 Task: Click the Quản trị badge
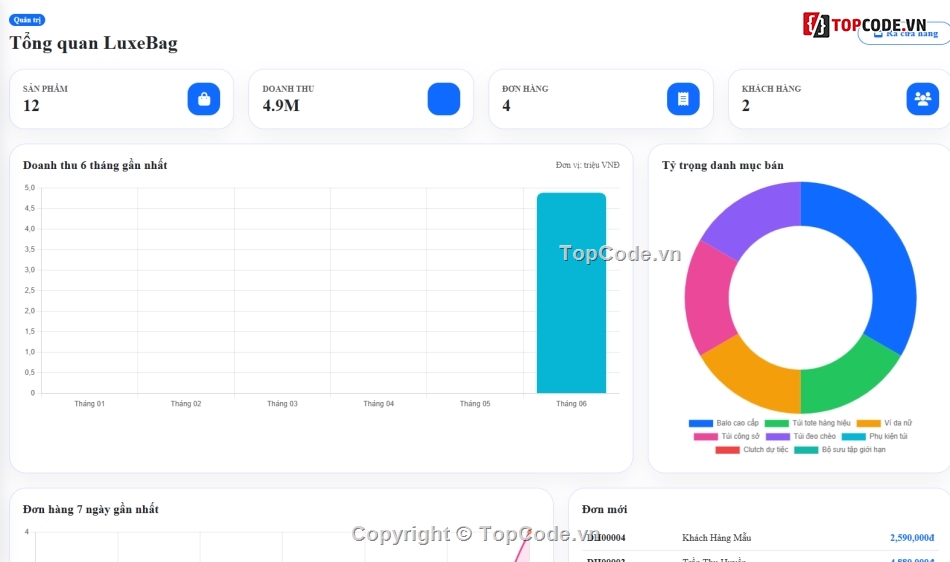27,20
